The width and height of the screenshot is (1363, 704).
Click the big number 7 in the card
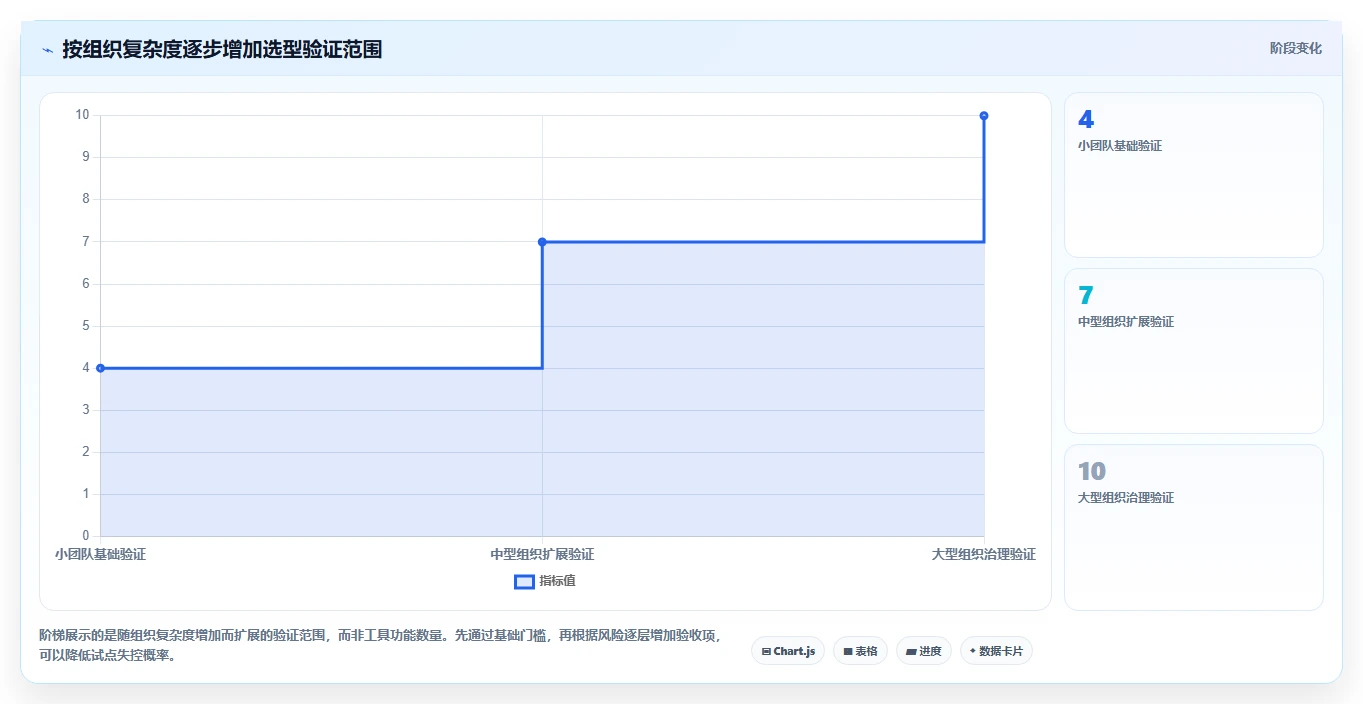point(1086,295)
